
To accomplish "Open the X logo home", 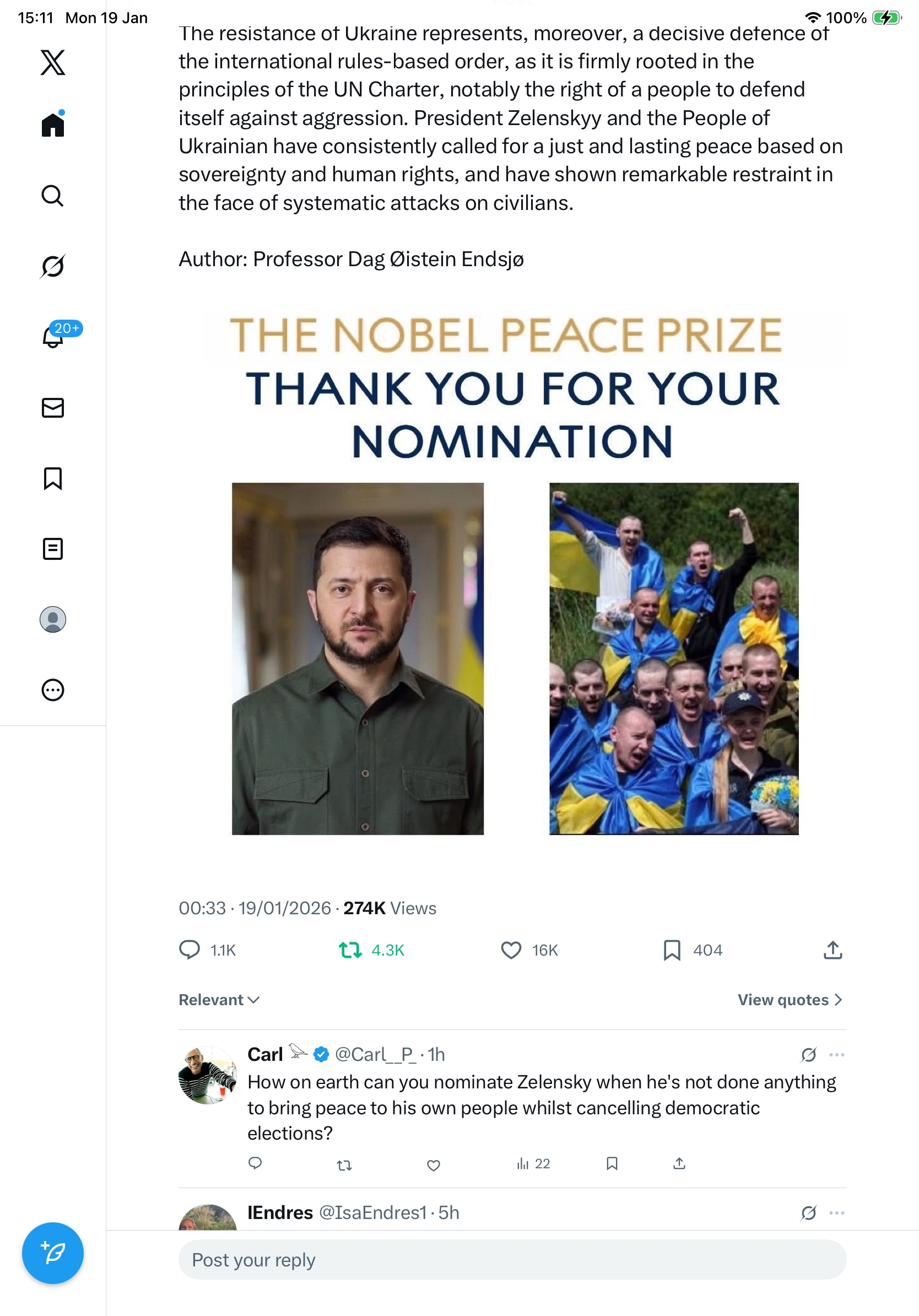I will pos(53,62).
